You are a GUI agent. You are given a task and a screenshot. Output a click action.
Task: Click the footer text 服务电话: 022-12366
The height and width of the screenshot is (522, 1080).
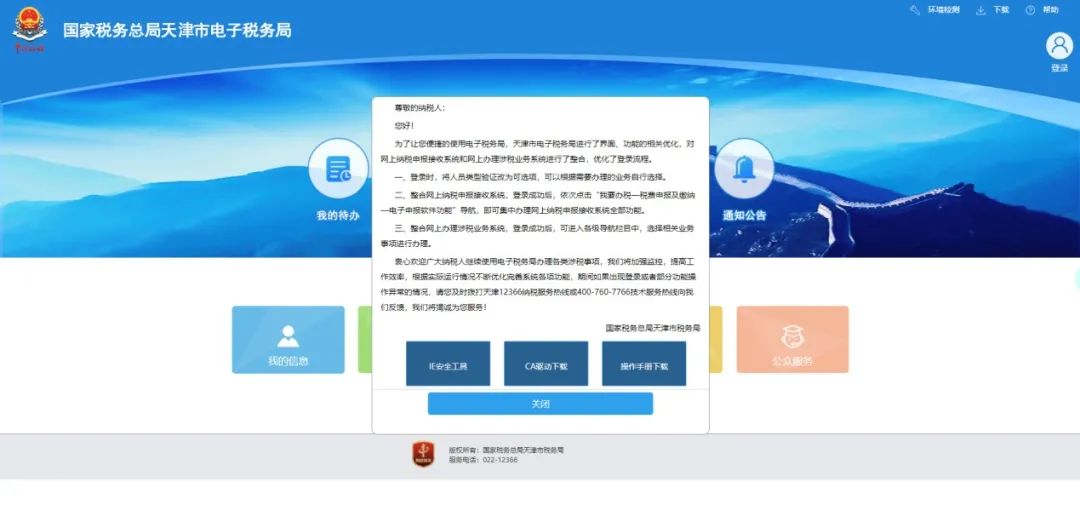coord(483,459)
